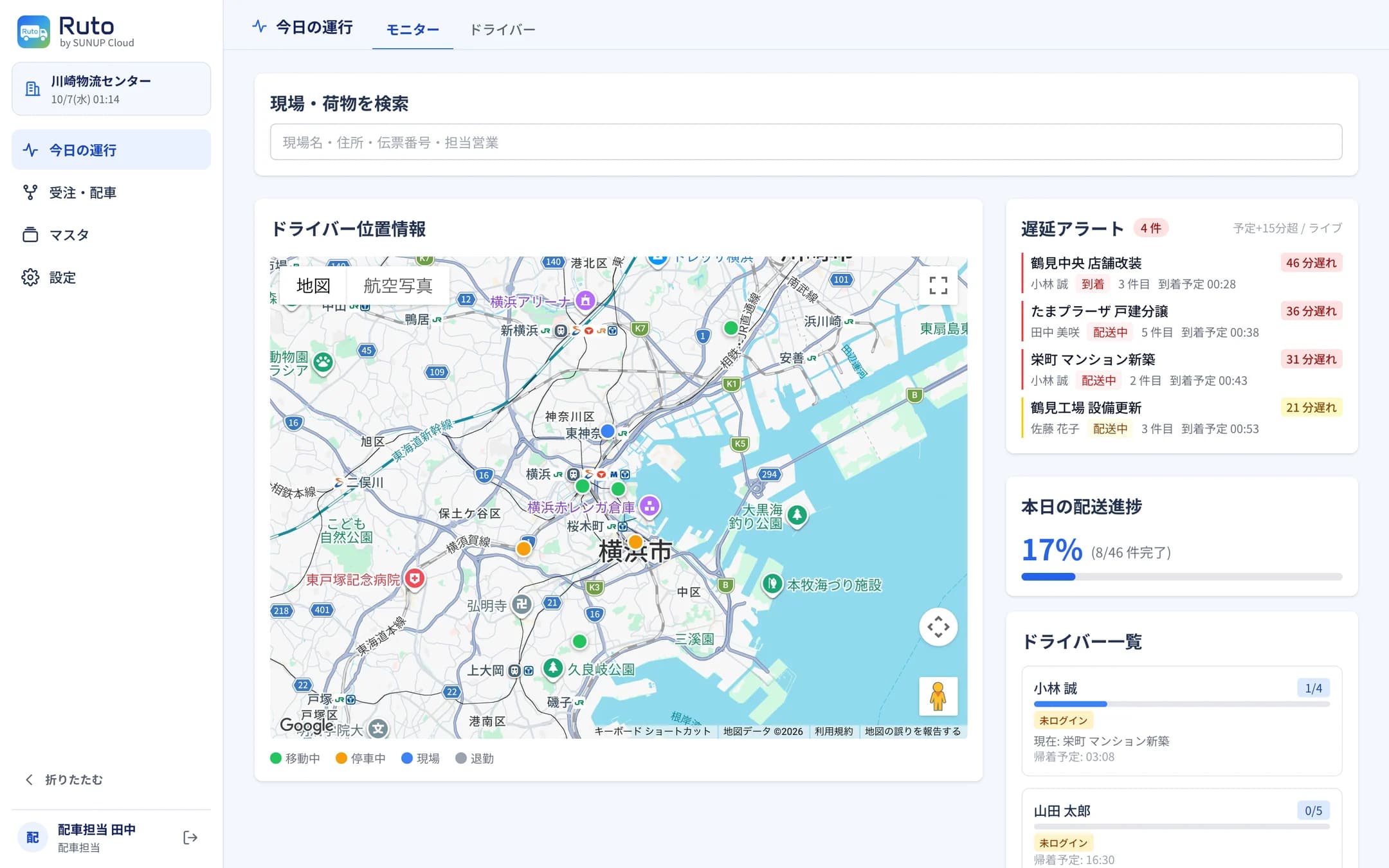The height and width of the screenshot is (868, 1389).
Task: Open 利用規約 map terms link
Action: click(833, 731)
